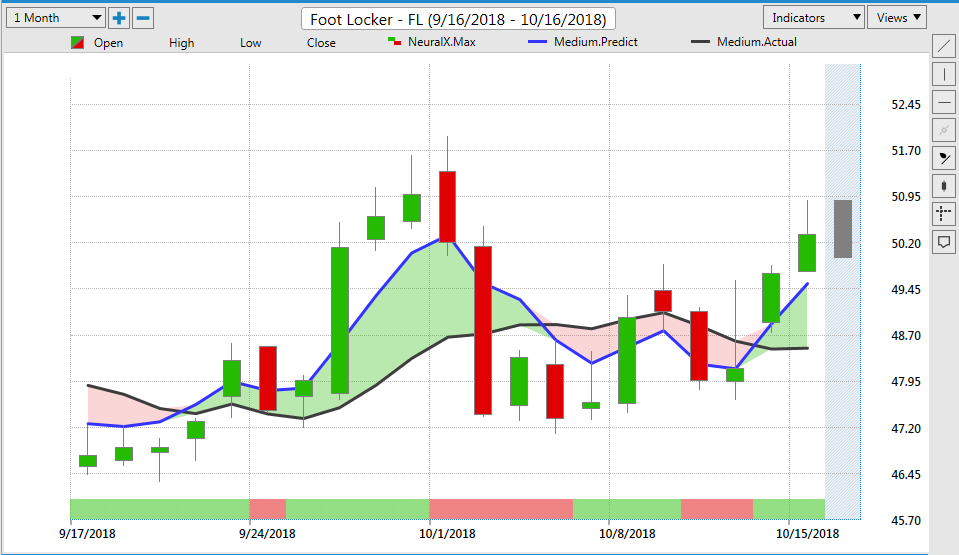
Task: Select the trend line drawing tool
Action: [x=944, y=46]
